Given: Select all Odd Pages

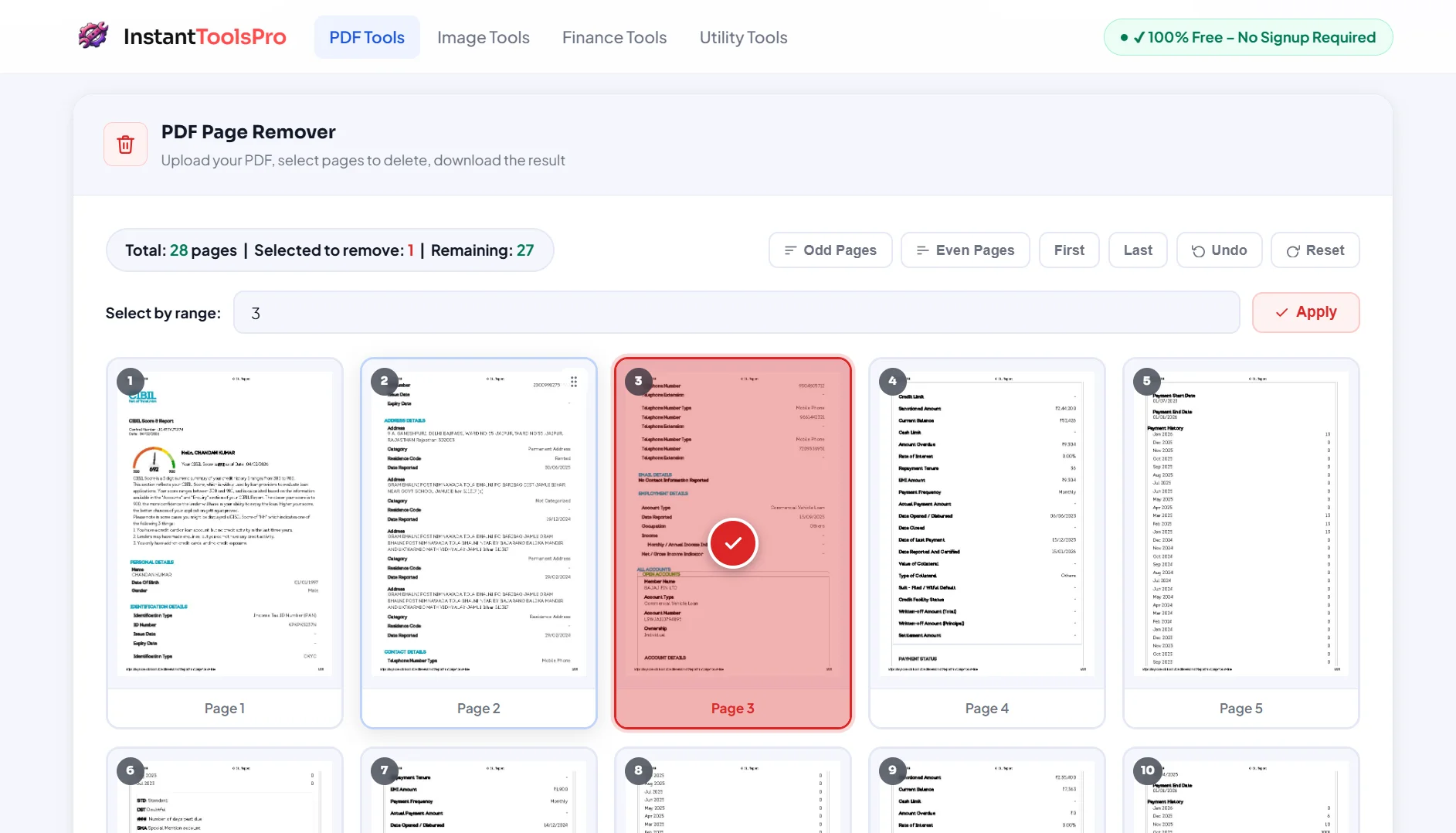Looking at the screenshot, I should [830, 250].
